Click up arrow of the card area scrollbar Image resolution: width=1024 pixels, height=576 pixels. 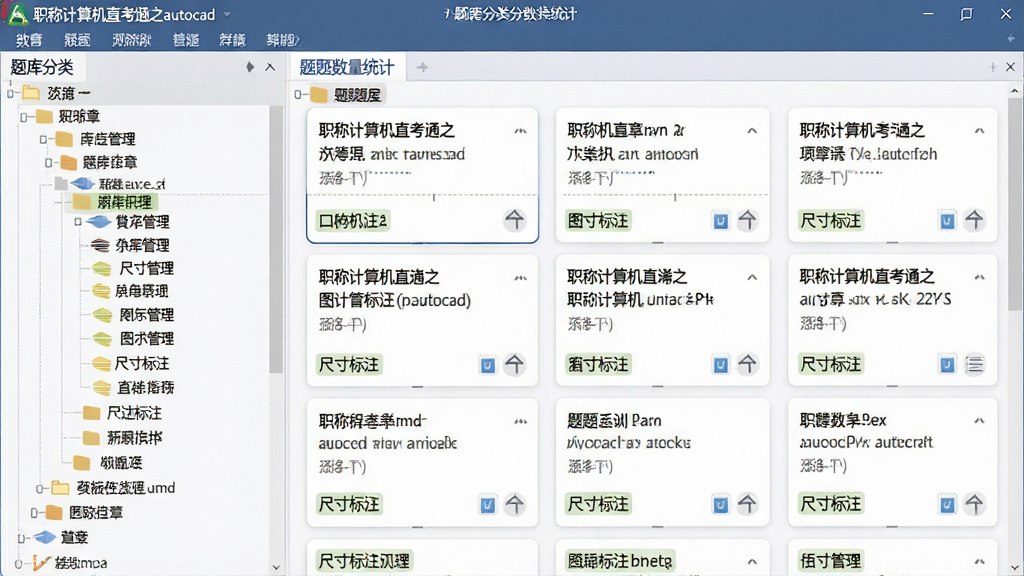point(1014,91)
